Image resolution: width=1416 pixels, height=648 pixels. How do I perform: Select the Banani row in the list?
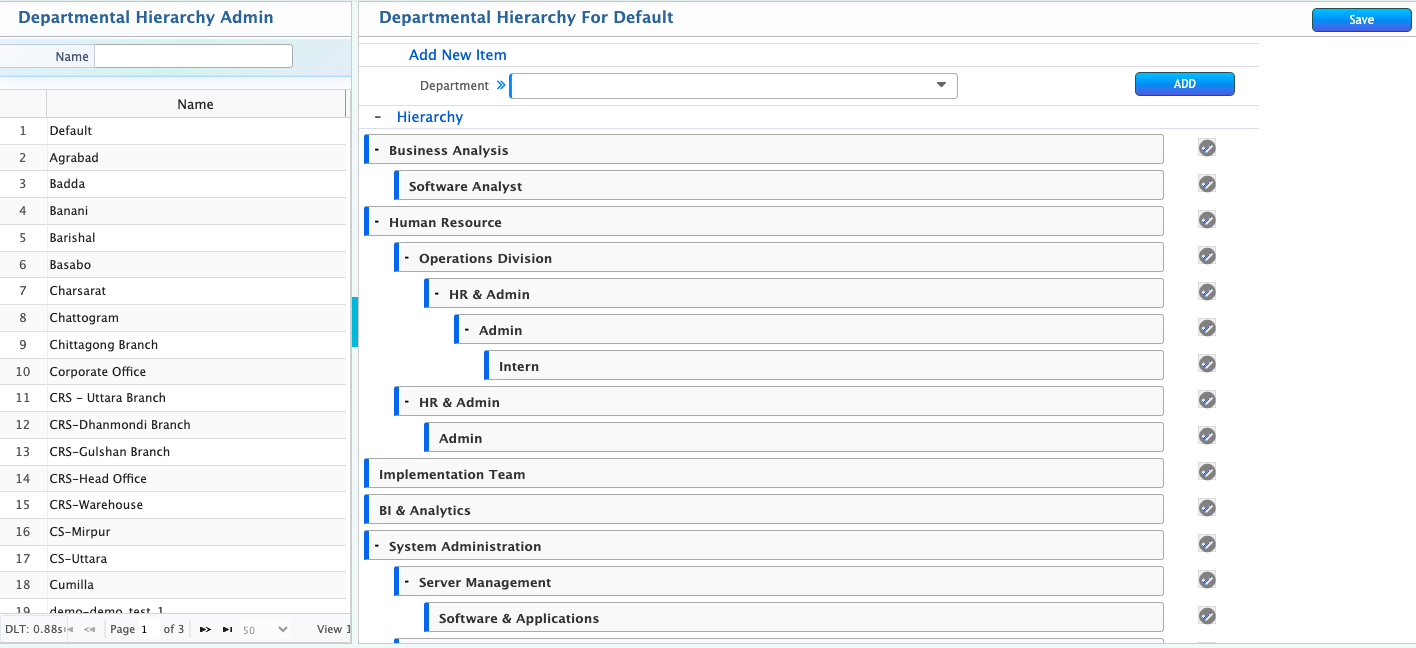pyautogui.click(x=69, y=211)
